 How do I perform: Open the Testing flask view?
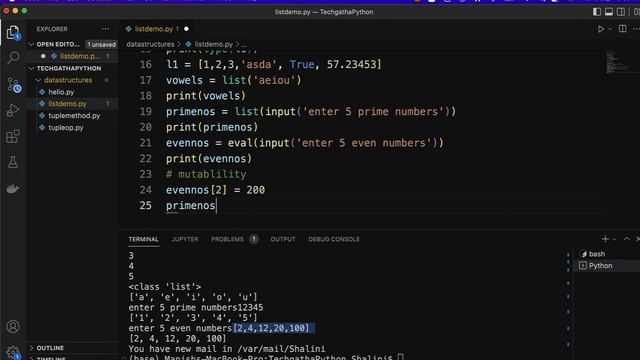click(13, 162)
